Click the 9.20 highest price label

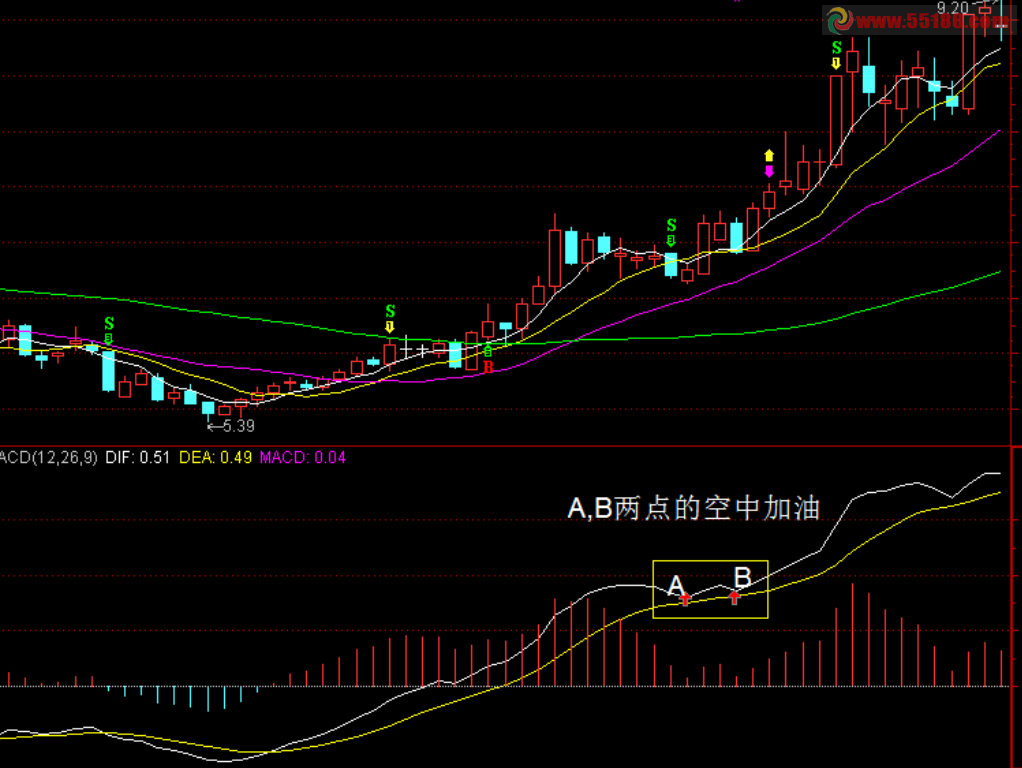point(953,8)
